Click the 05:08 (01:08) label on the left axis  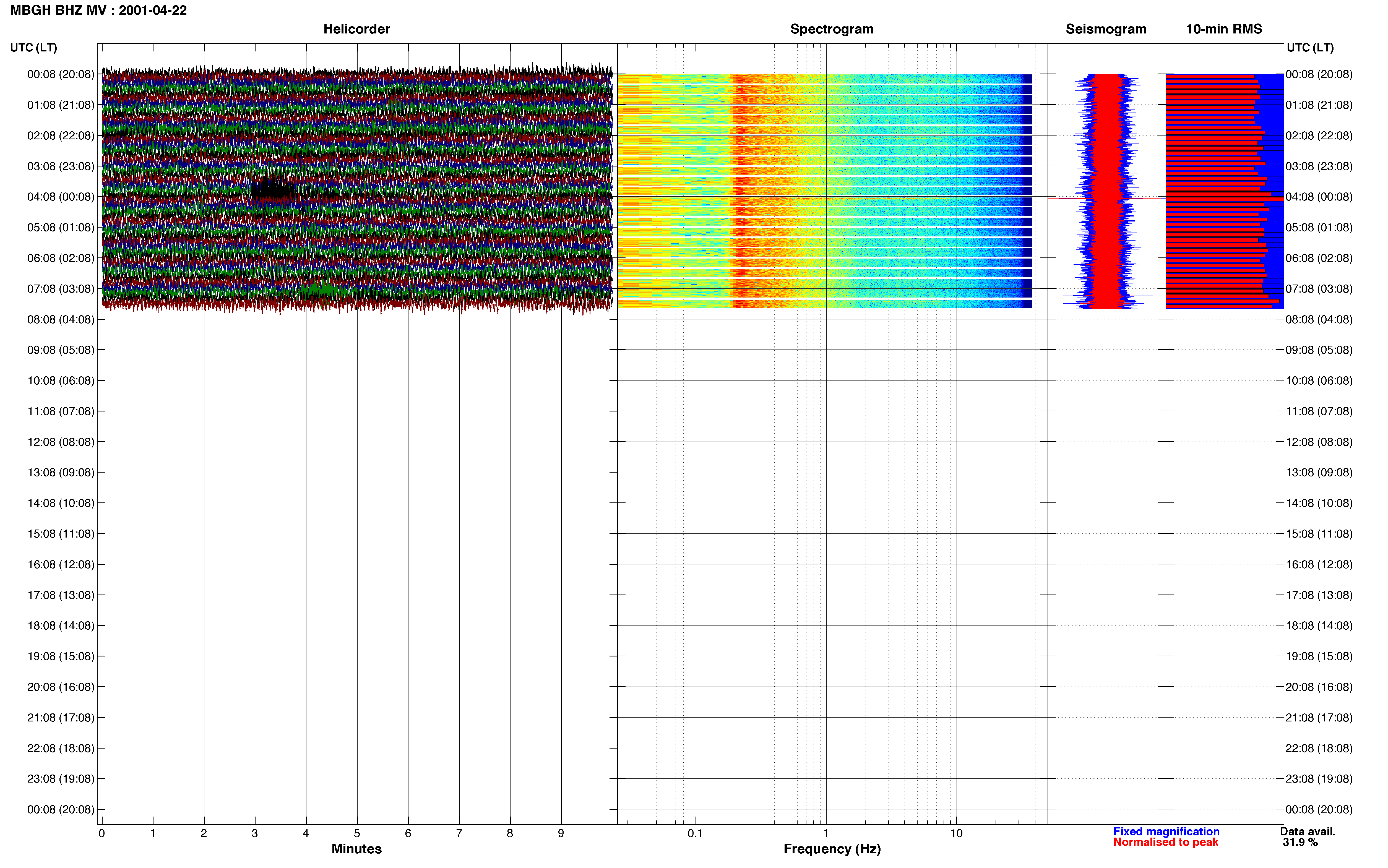pyautogui.click(x=61, y=227)
